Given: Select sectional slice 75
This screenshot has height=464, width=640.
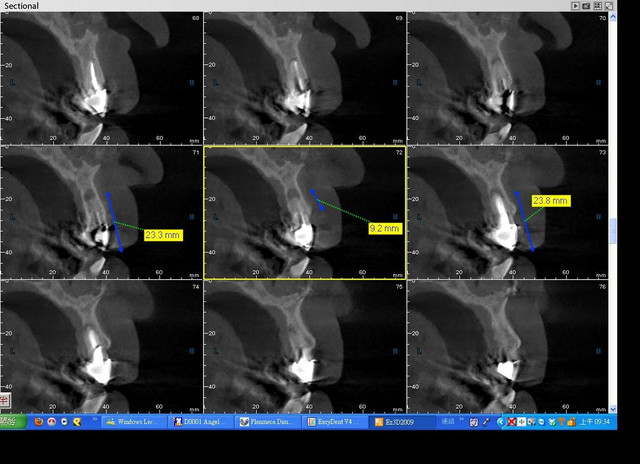Looking at the screenshot, I should pyautogui.click(x=305, y=347).
